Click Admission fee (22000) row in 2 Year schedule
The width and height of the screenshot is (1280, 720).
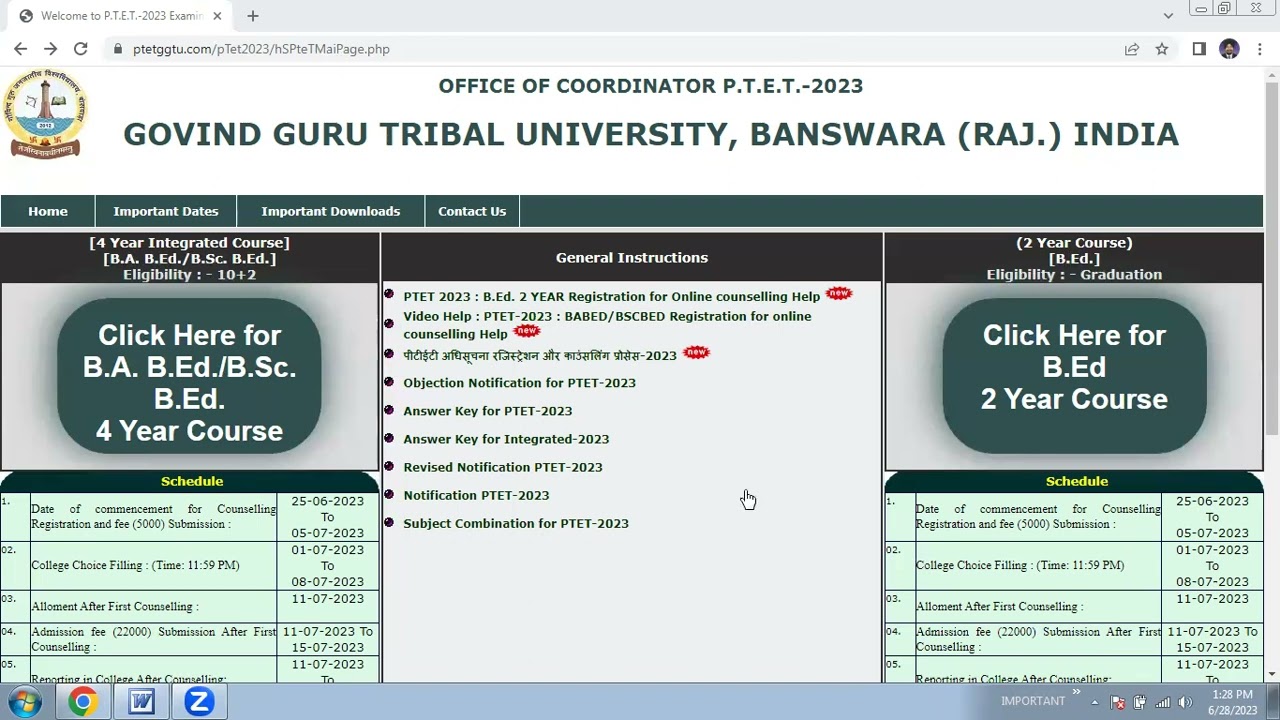[1074, 639]
